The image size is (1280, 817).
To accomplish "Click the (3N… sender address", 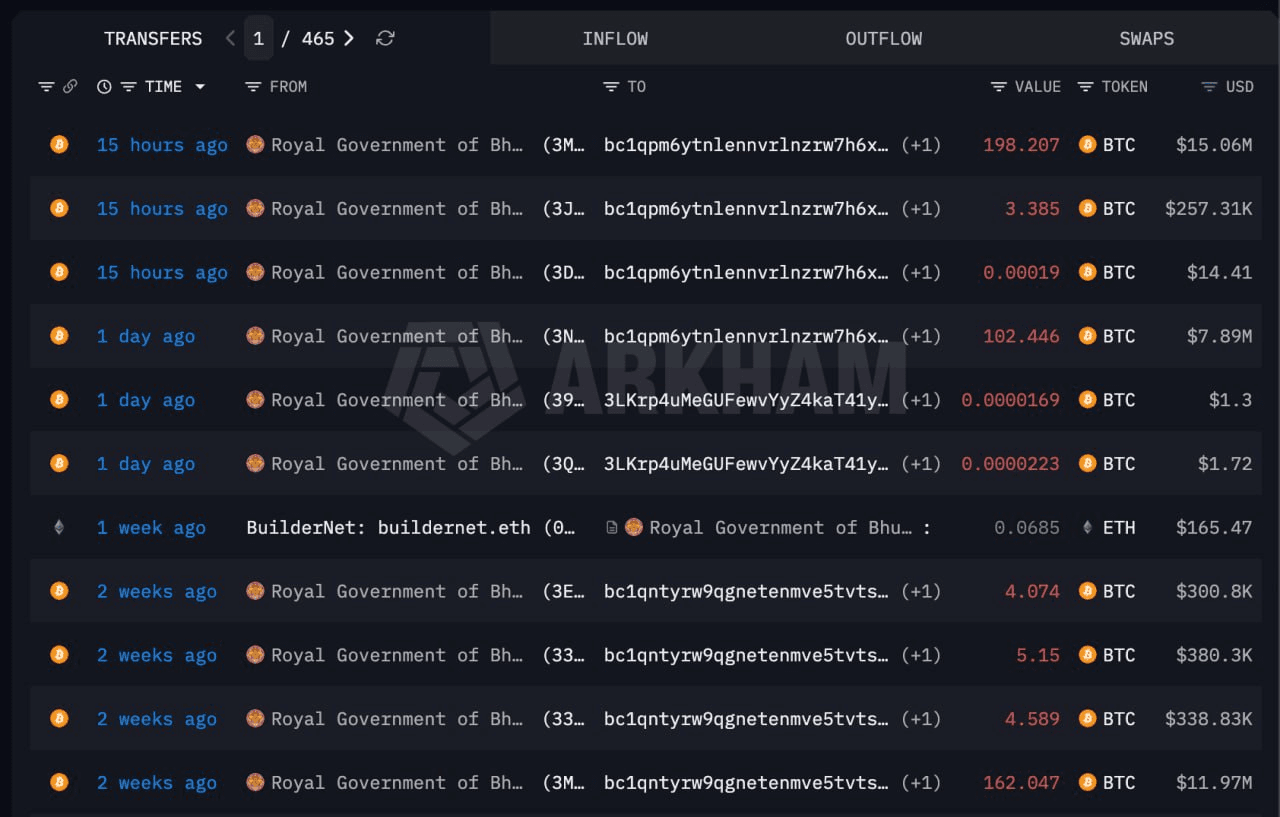I will [563, 336].
